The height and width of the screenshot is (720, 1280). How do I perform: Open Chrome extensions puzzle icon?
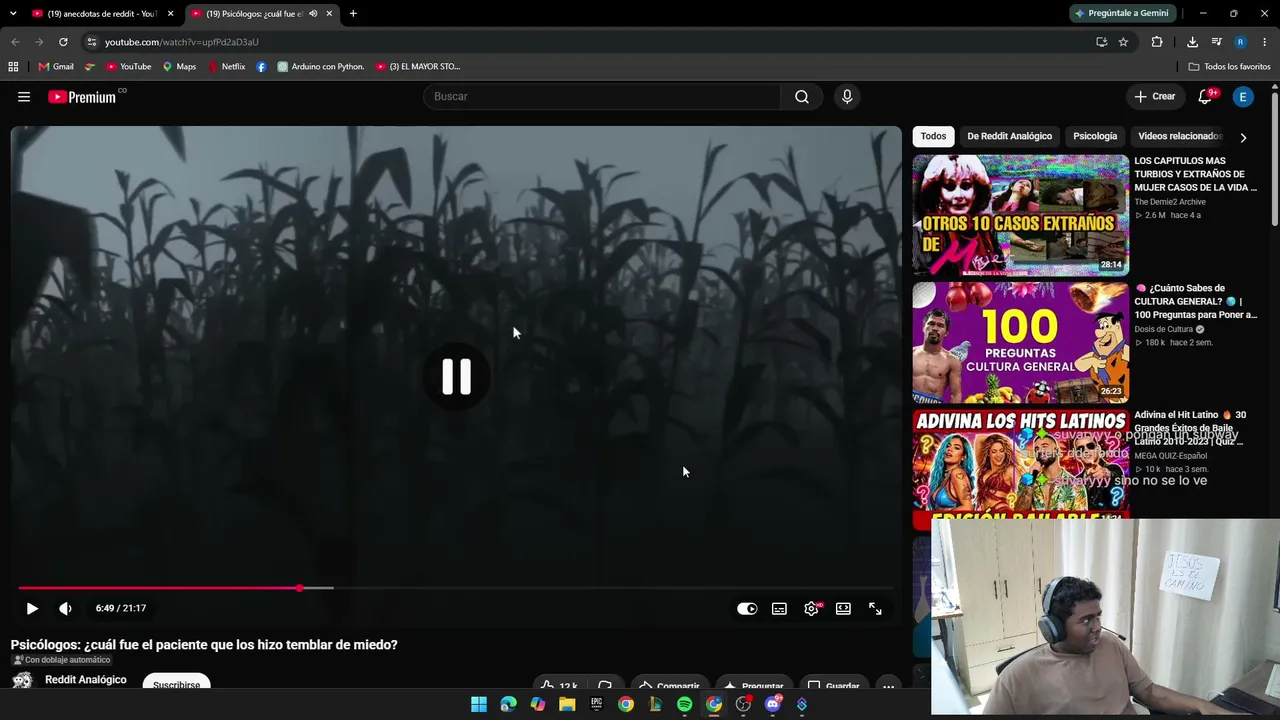pos(1157,42)
